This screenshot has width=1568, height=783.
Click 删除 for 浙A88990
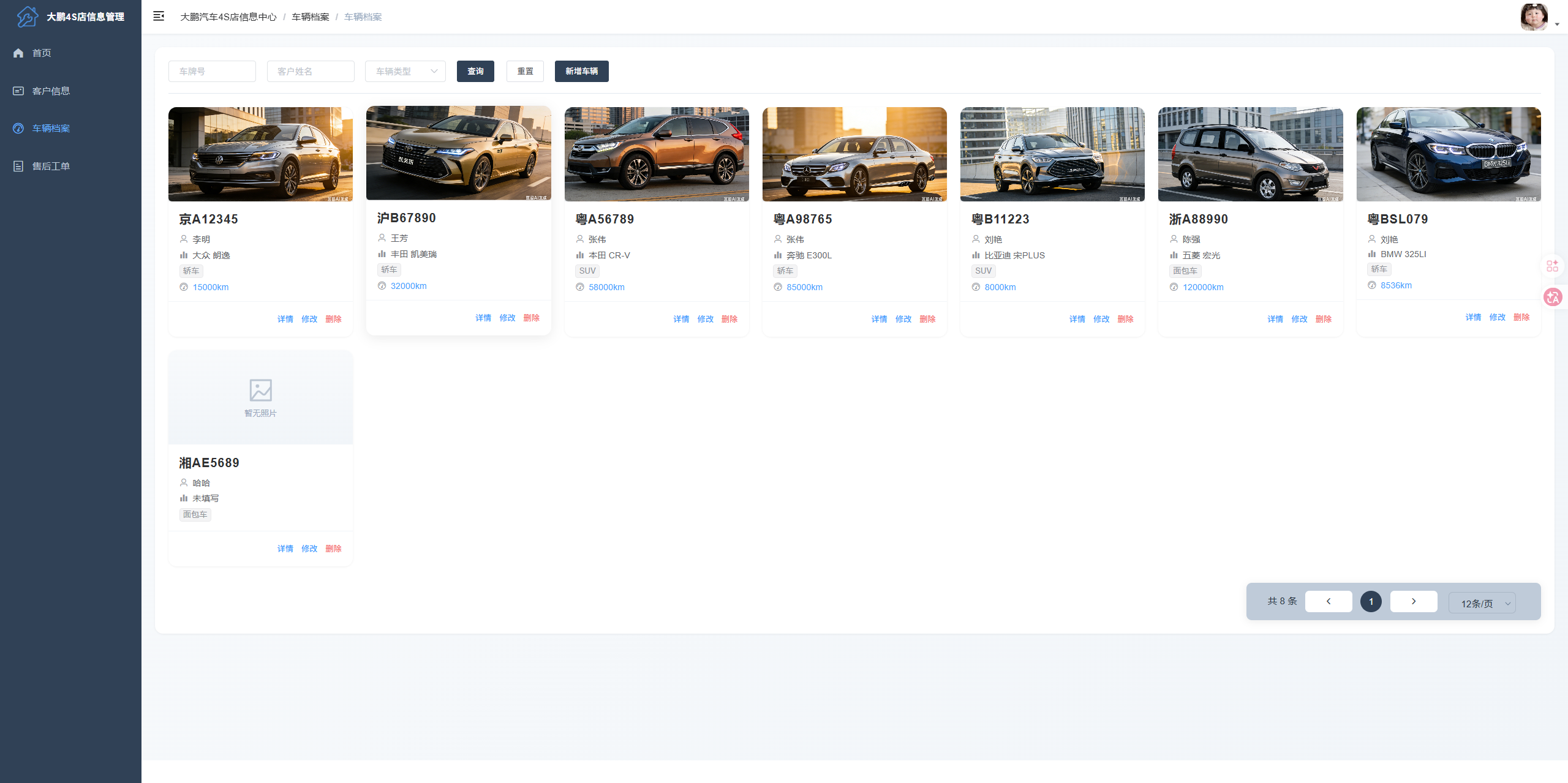pyautogui.click(x=1323, y=319)
